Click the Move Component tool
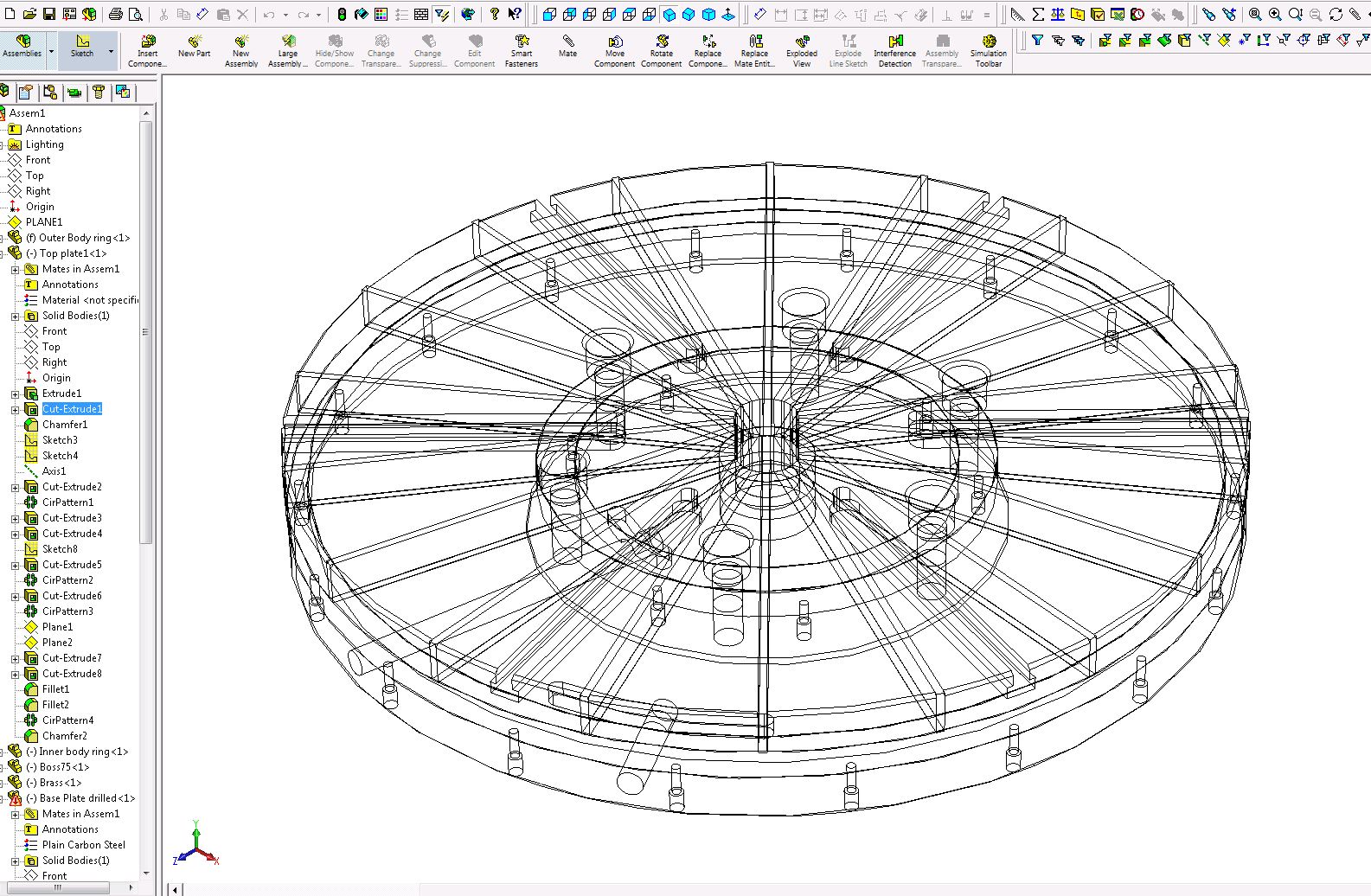 point(614,51)
